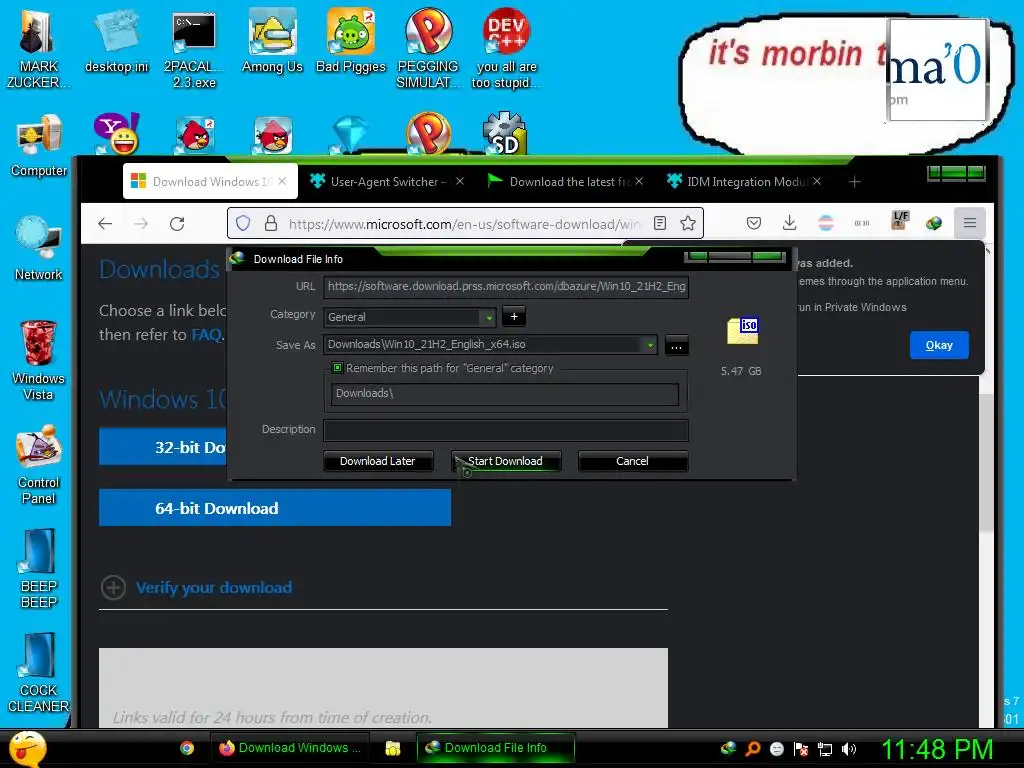Click the Firefox address bar URL

pos(464,224)
